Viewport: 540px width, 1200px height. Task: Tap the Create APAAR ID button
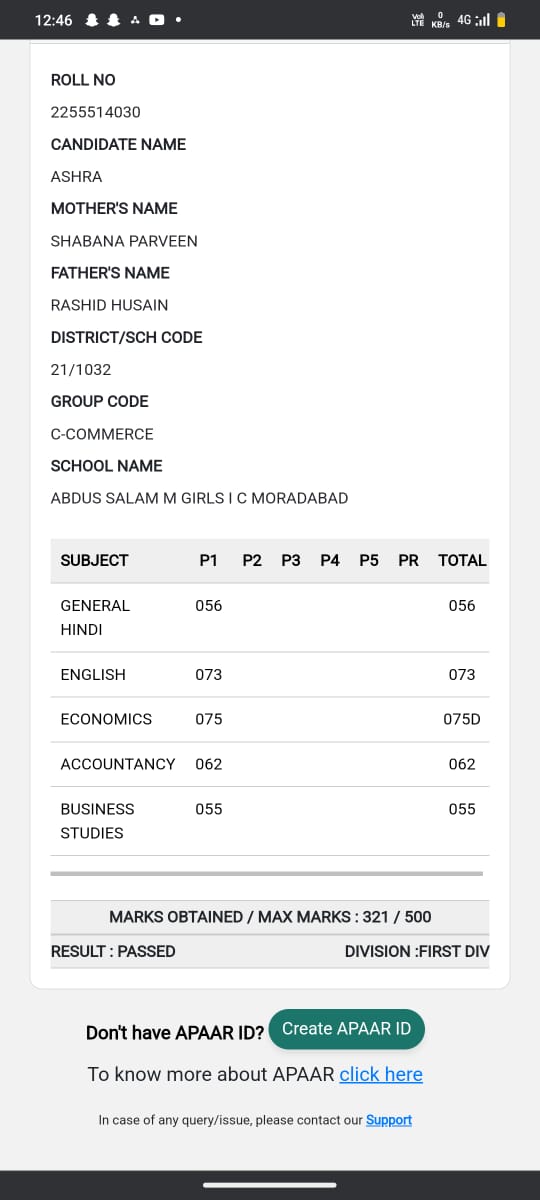pyautogui.click(x=347, y=1029)
